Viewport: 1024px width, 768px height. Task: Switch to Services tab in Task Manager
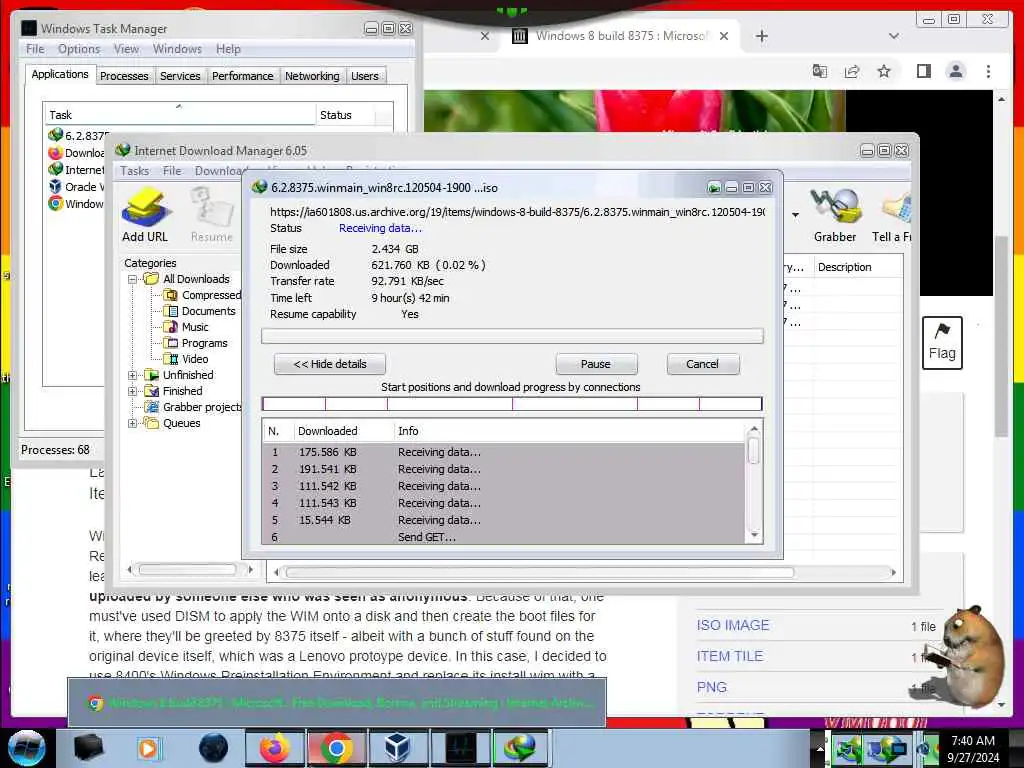(180, 76)
